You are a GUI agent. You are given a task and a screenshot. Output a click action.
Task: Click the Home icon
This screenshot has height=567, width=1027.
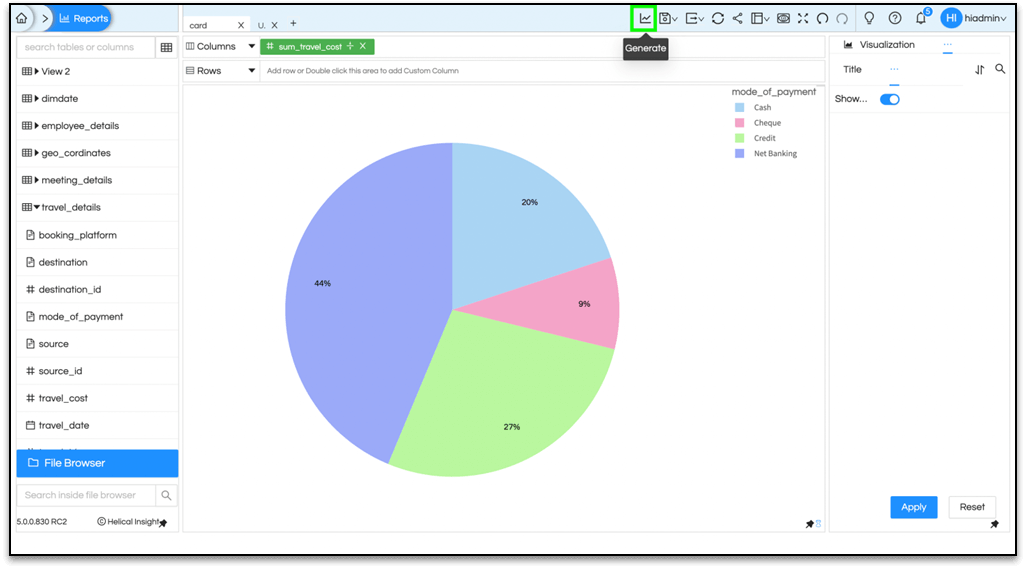[x=22, y=18]
